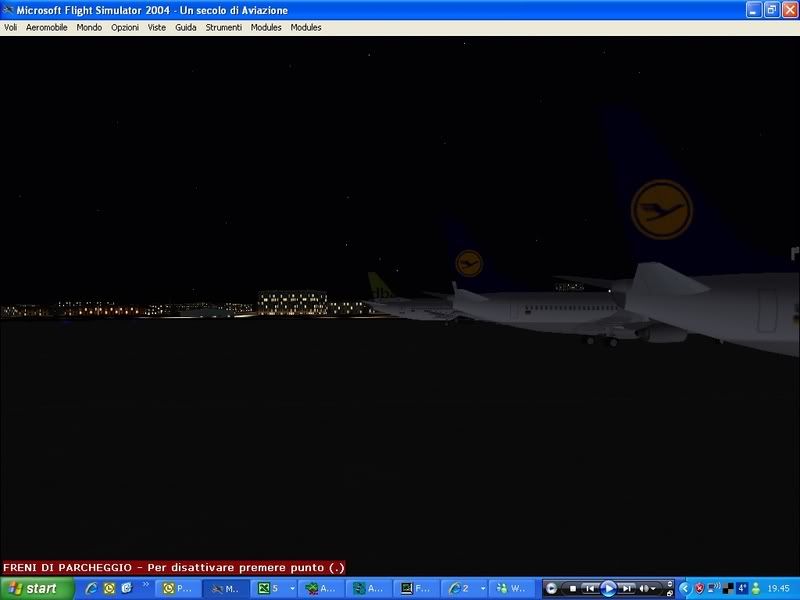
Task: Click the Windows start button
Action: point(37,589)
